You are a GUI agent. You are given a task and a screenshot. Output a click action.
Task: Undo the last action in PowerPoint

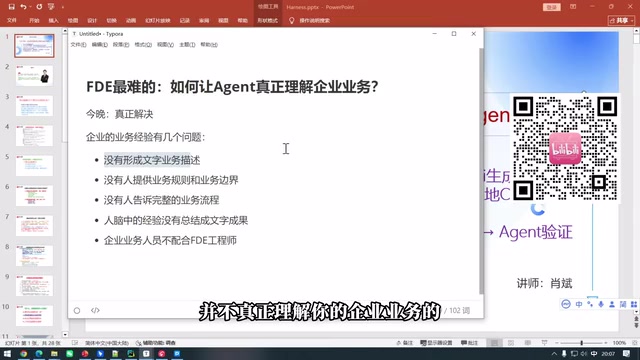coord(23,7)
